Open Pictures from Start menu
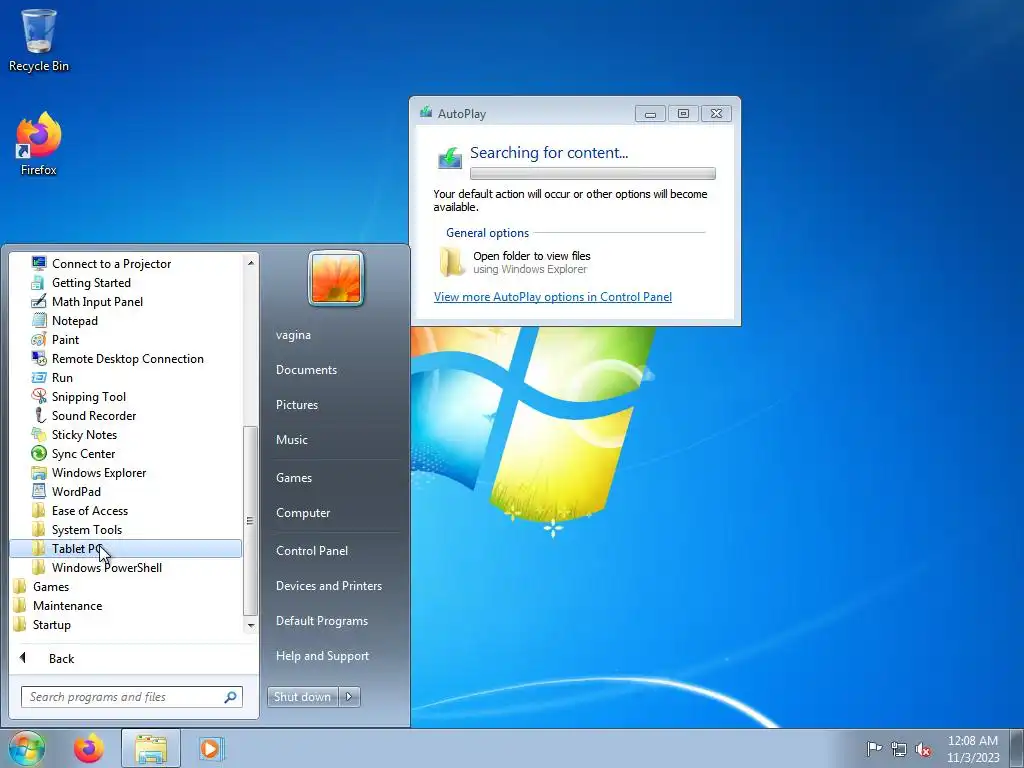Screen dimensions: 1024x768 [x=296, y=405]
